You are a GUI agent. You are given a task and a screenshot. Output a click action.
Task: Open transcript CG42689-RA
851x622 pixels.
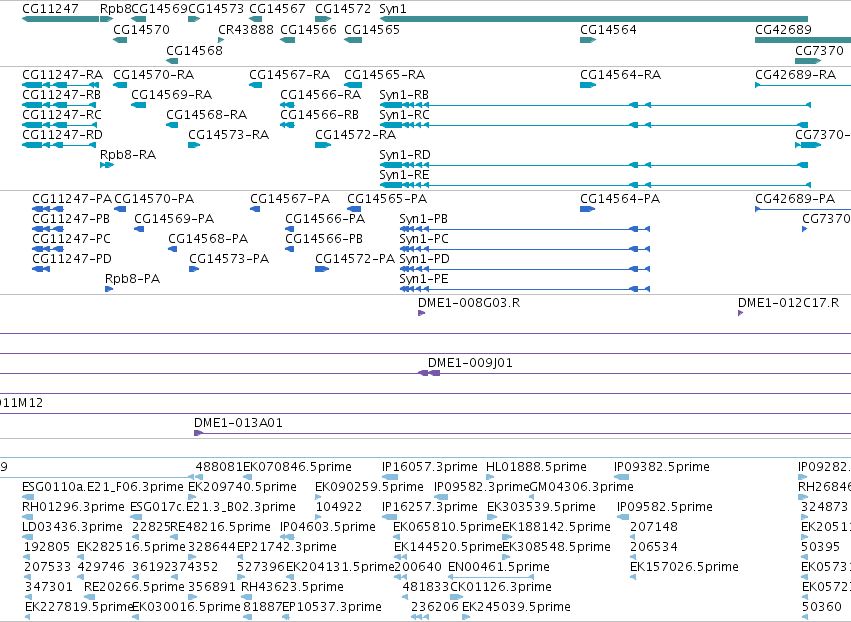pos(796,74)
